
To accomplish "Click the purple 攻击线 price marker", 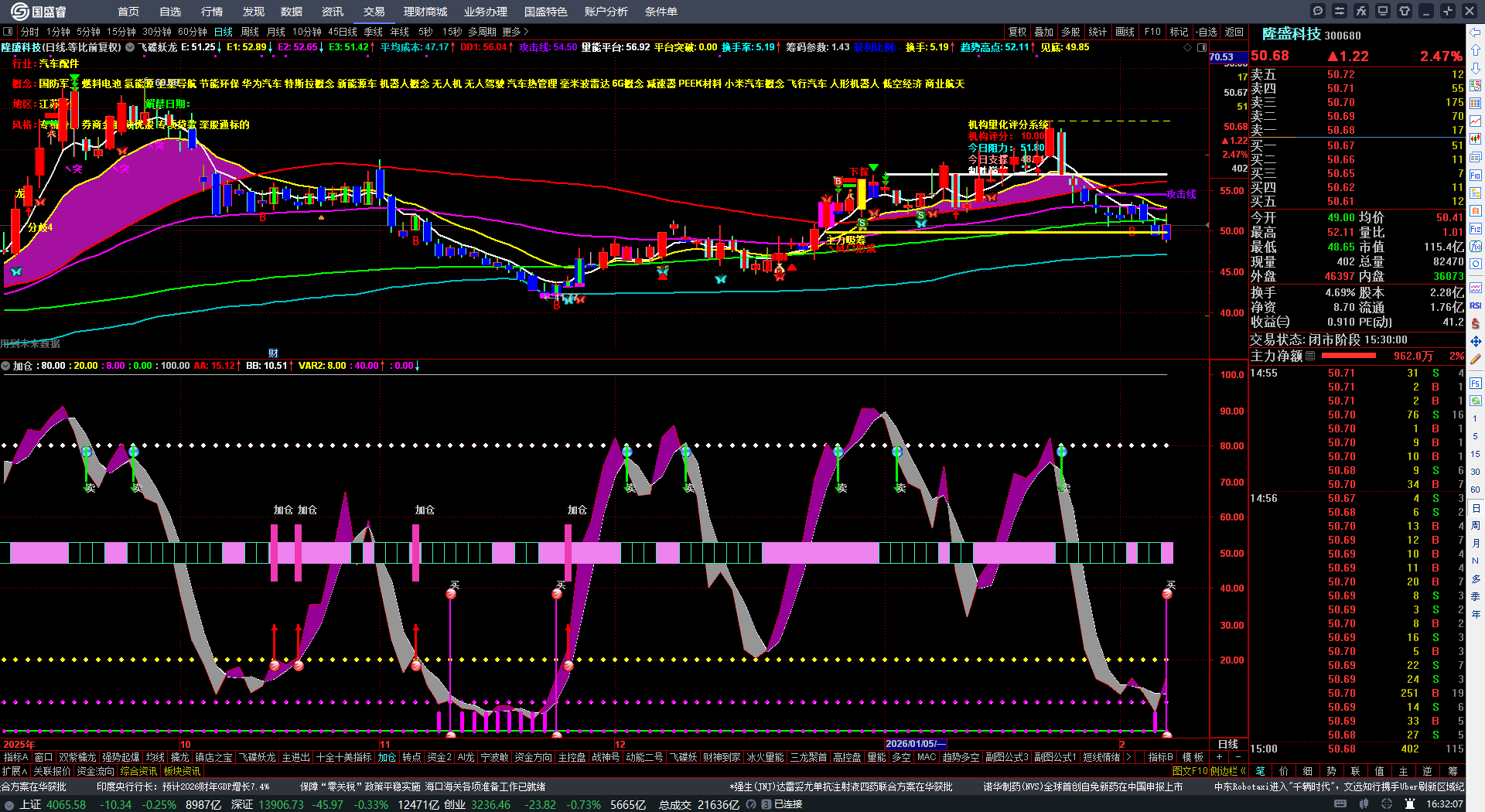I will coord(1181,194).
